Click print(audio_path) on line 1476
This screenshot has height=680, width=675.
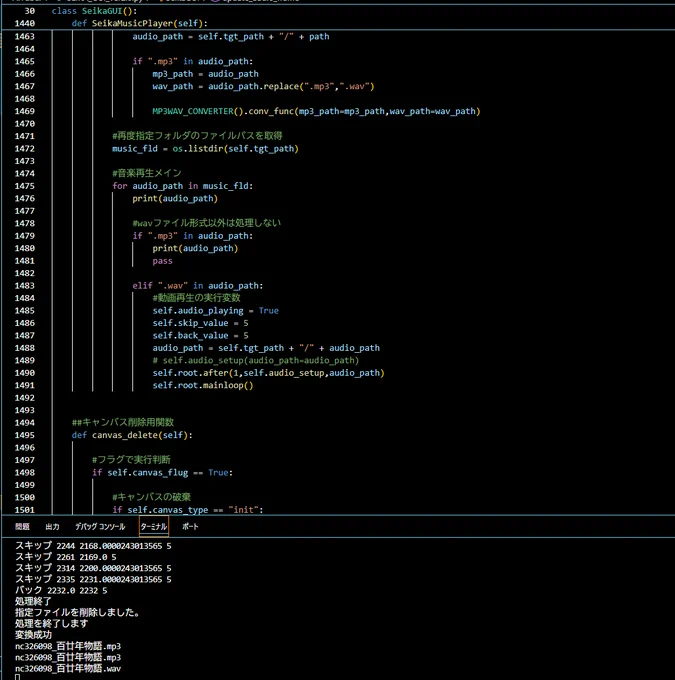click(x=175, y=198)
